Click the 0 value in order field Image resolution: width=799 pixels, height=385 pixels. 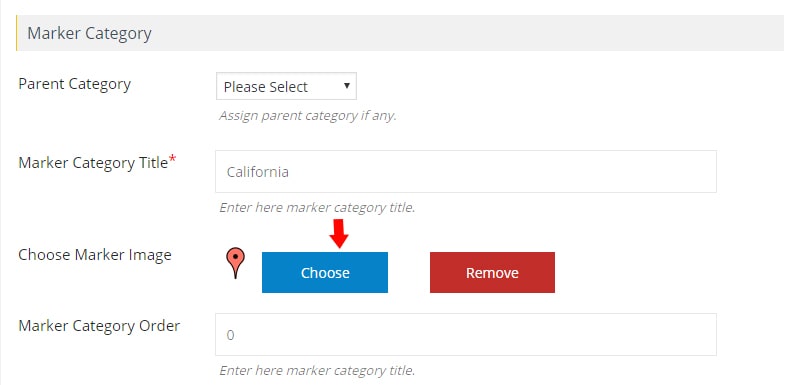230,335
